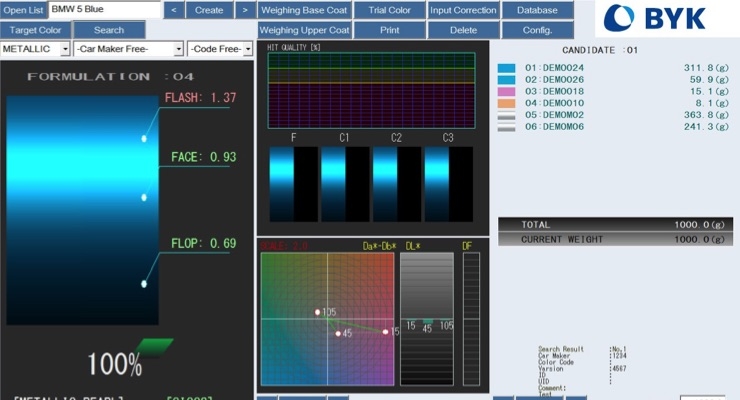Click the FLASH point on the gradient
Screen dimensions: 740x400
144,138
